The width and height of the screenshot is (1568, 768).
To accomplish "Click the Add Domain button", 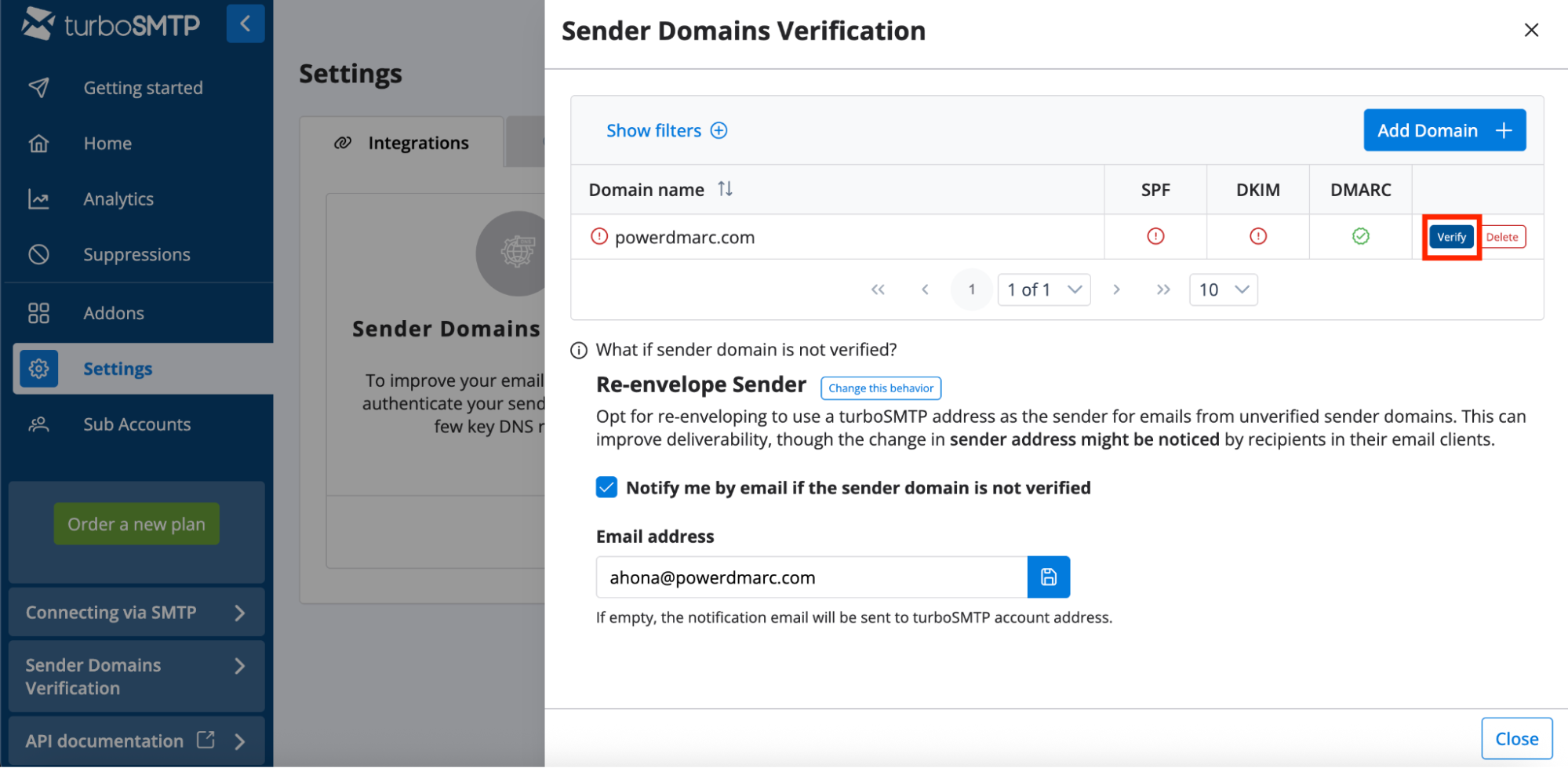I will point(1444,130).
